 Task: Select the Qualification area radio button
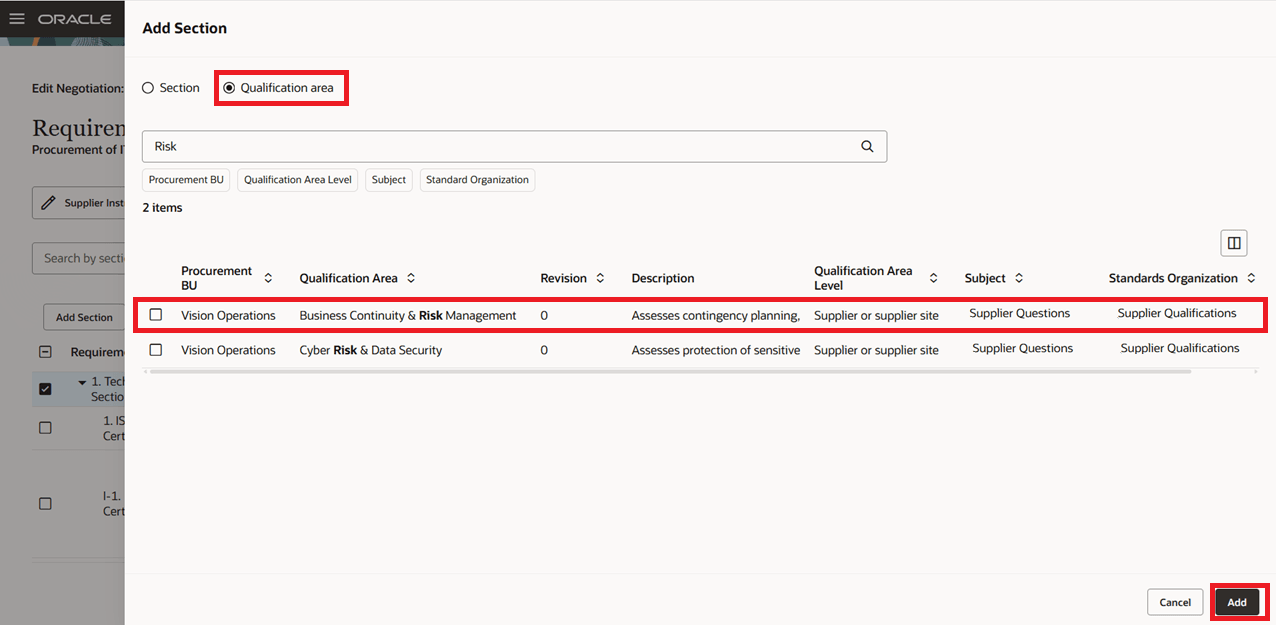(229, 88)
